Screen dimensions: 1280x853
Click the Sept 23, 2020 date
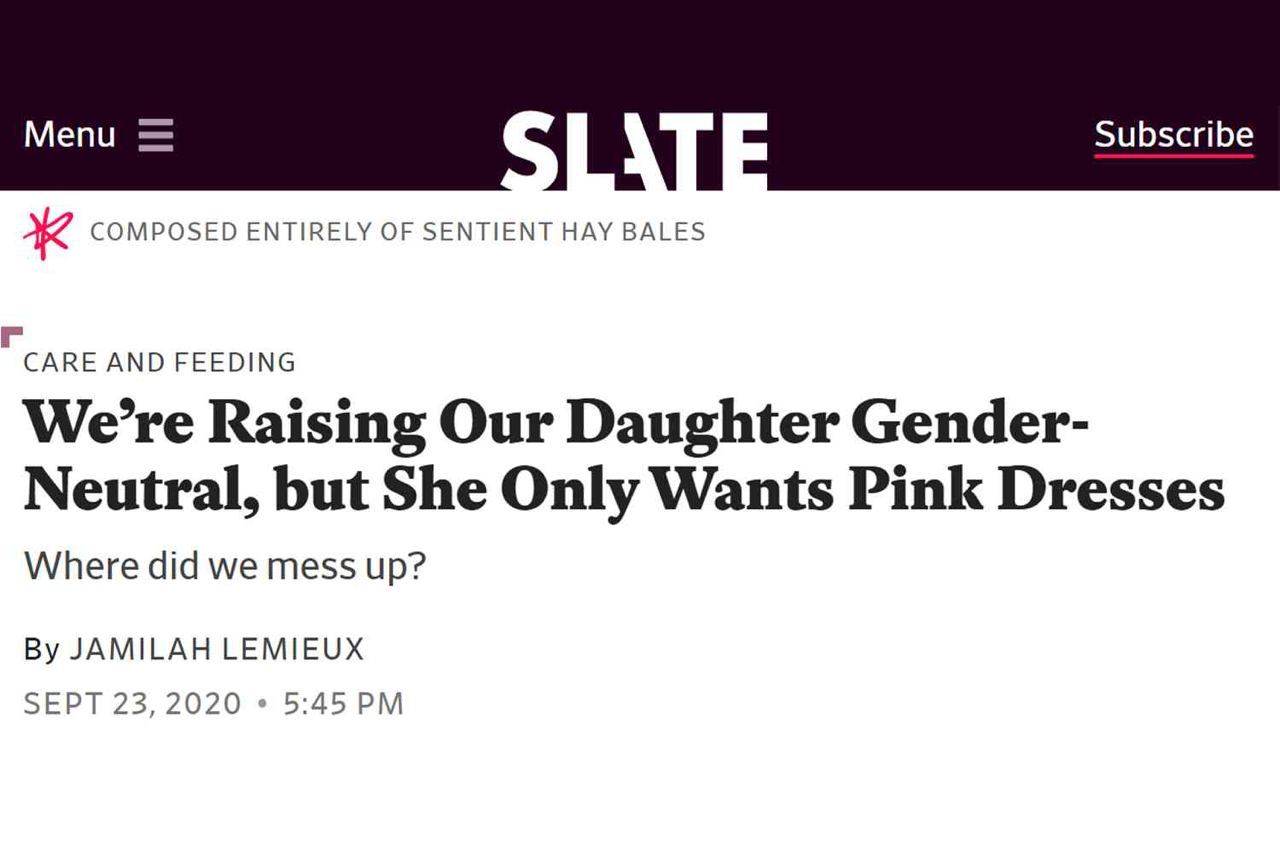[x=133, y=704]
